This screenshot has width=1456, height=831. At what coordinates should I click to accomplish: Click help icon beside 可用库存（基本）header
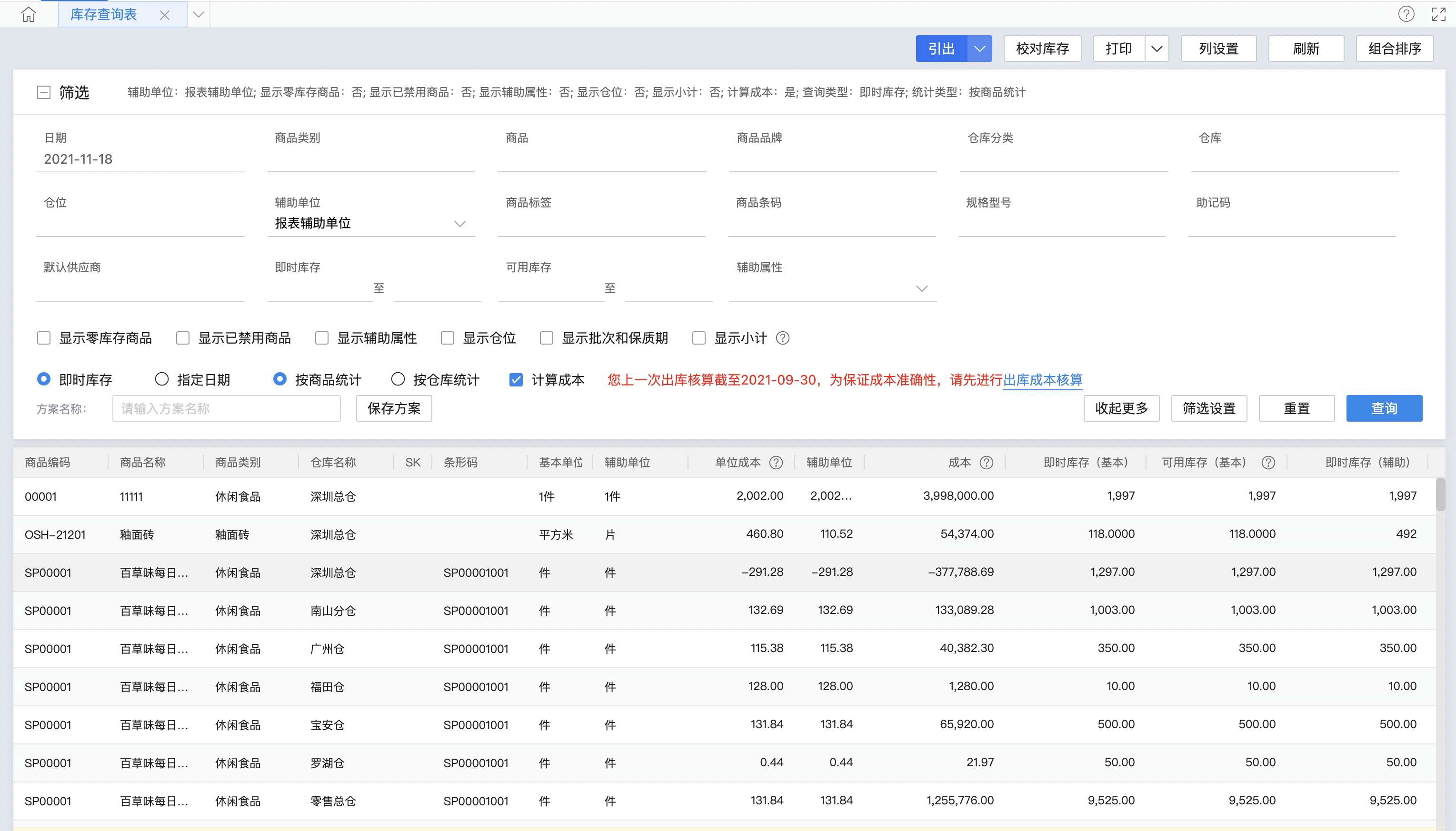pyautogui.click(x=1267, y=462)
